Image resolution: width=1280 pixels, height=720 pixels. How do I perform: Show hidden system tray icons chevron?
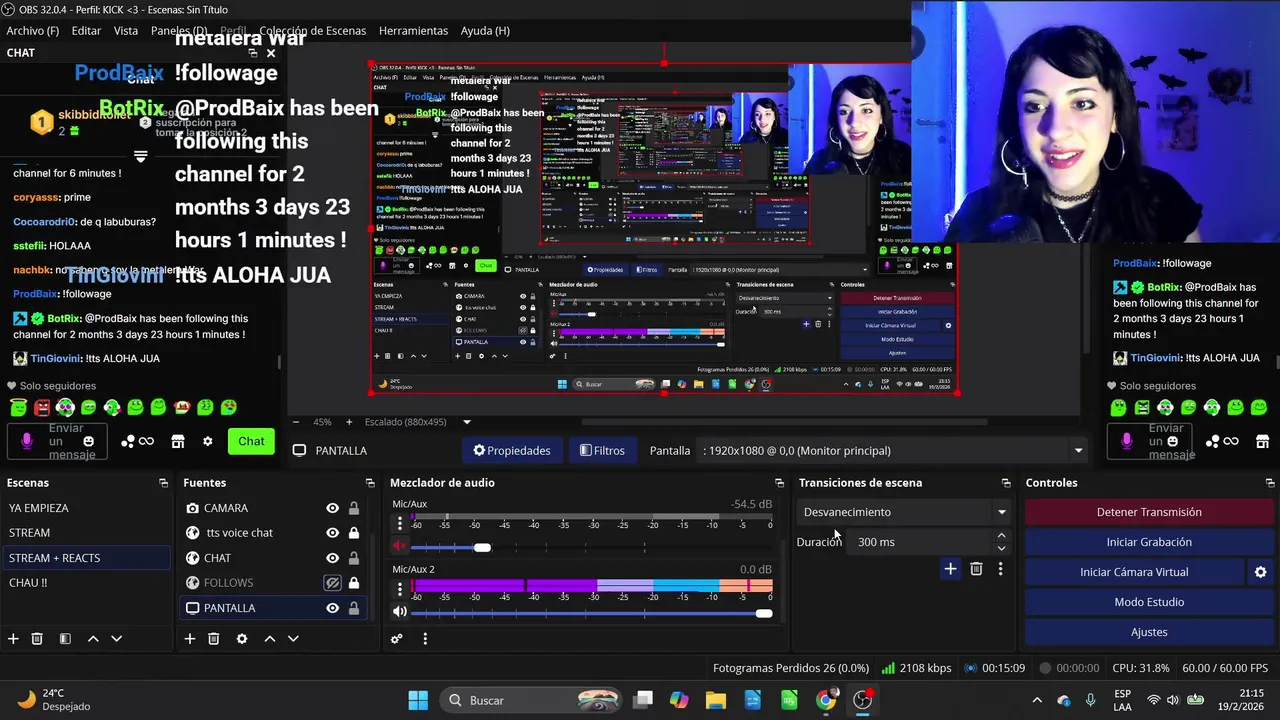tap(1037, 700)
